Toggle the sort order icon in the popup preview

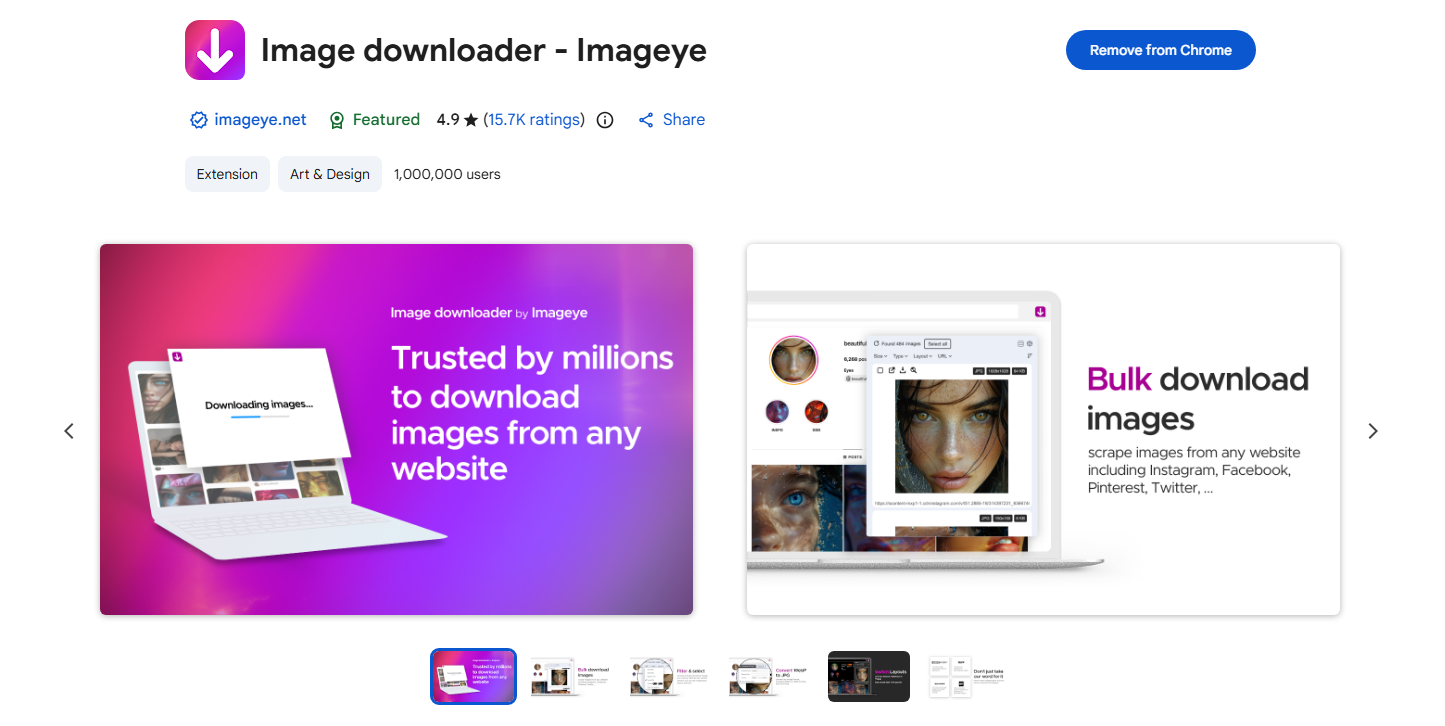(x=1030, y=355)
